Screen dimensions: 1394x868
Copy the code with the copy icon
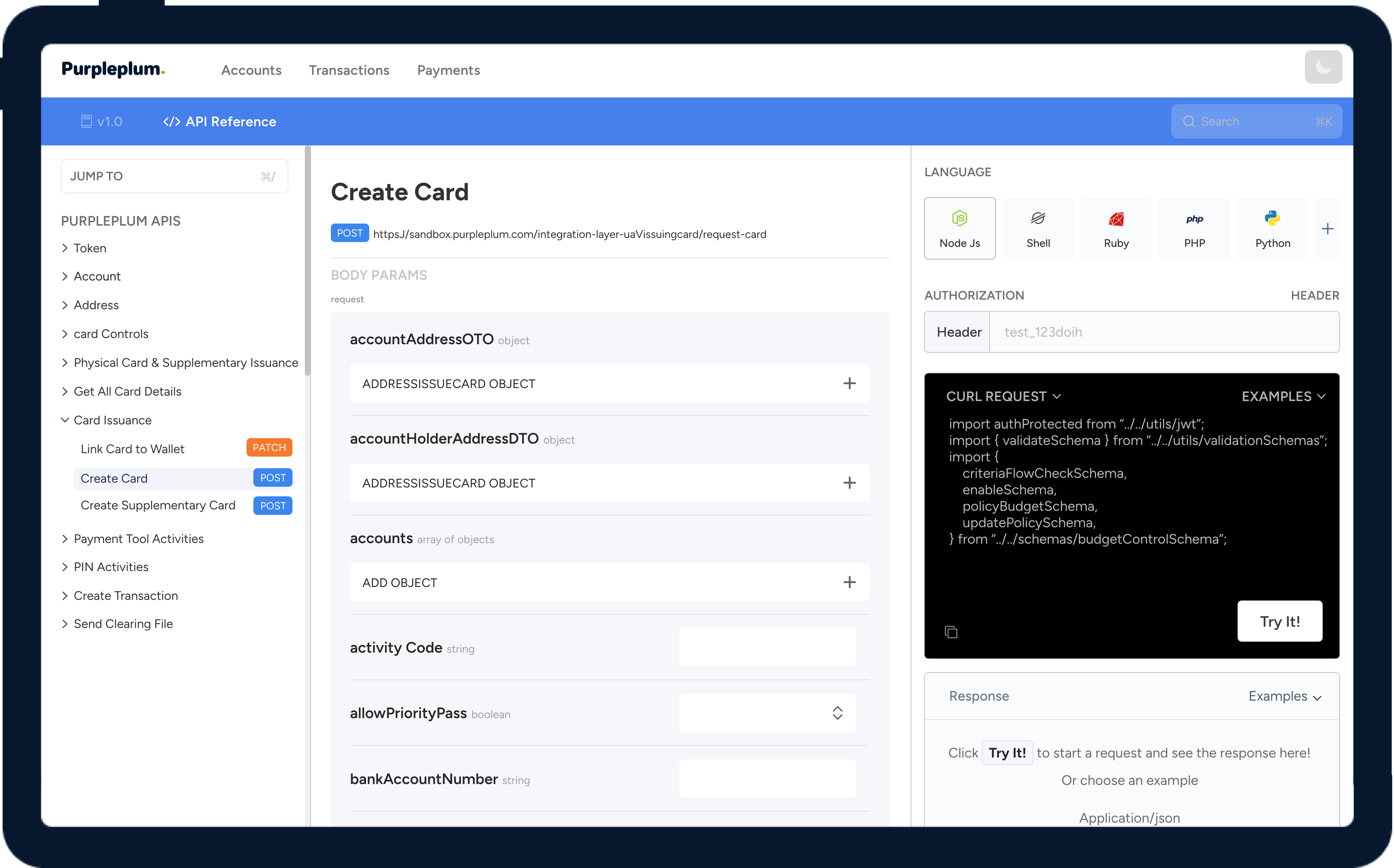pos(951,632)
